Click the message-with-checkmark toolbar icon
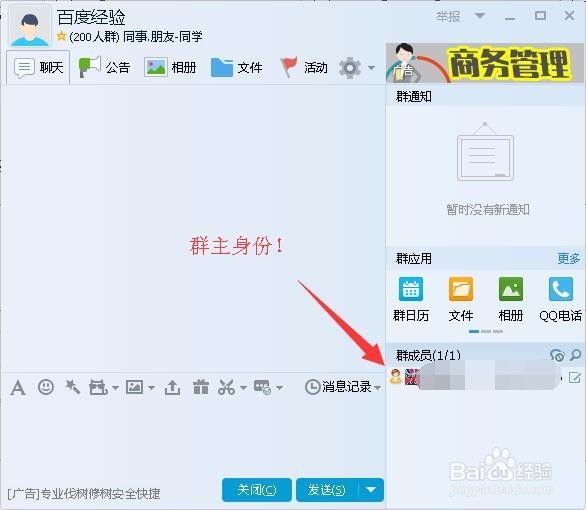Viewport: 586px width, 510px height. pos(262,387)
